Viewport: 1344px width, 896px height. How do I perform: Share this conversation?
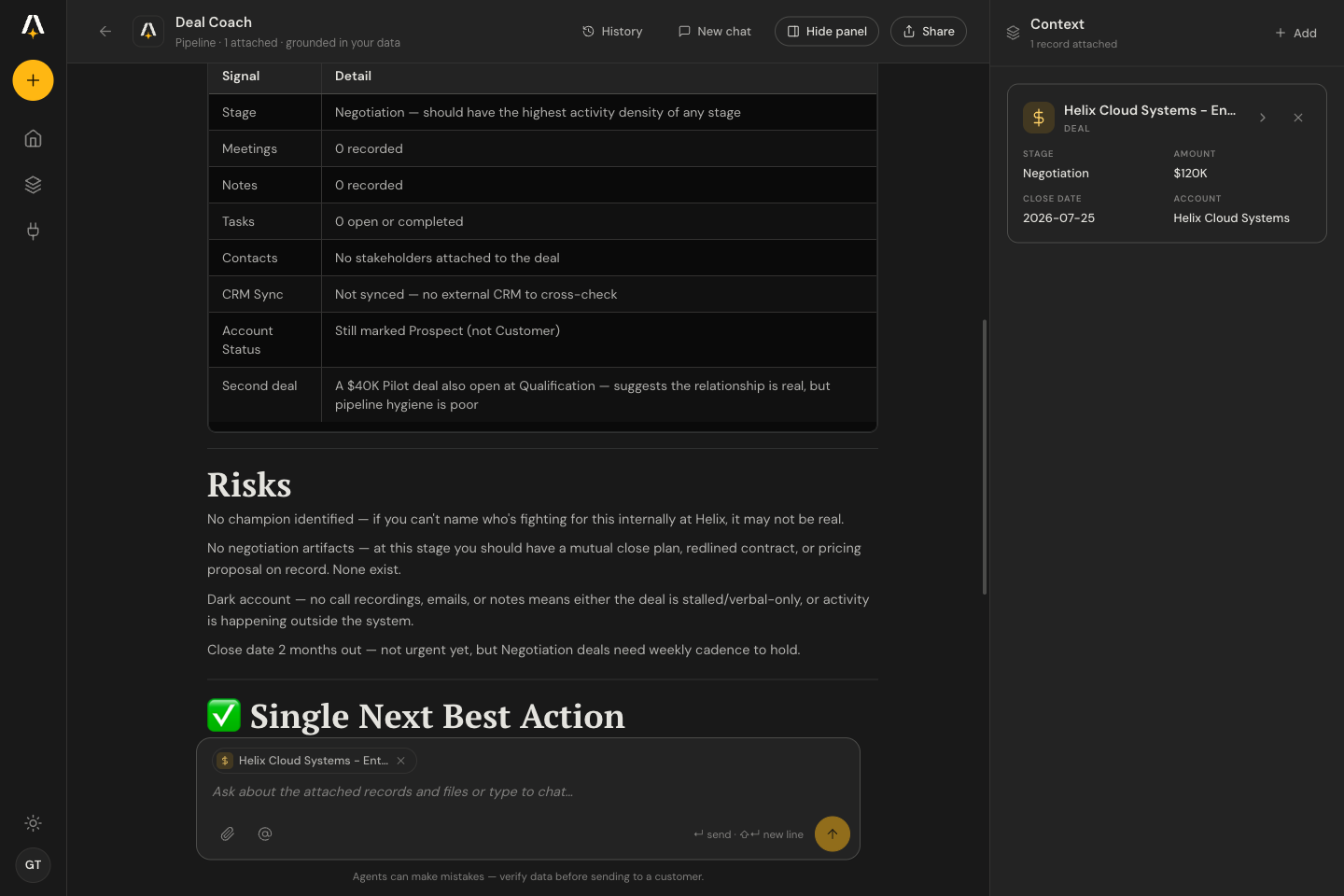click(929, 32)
